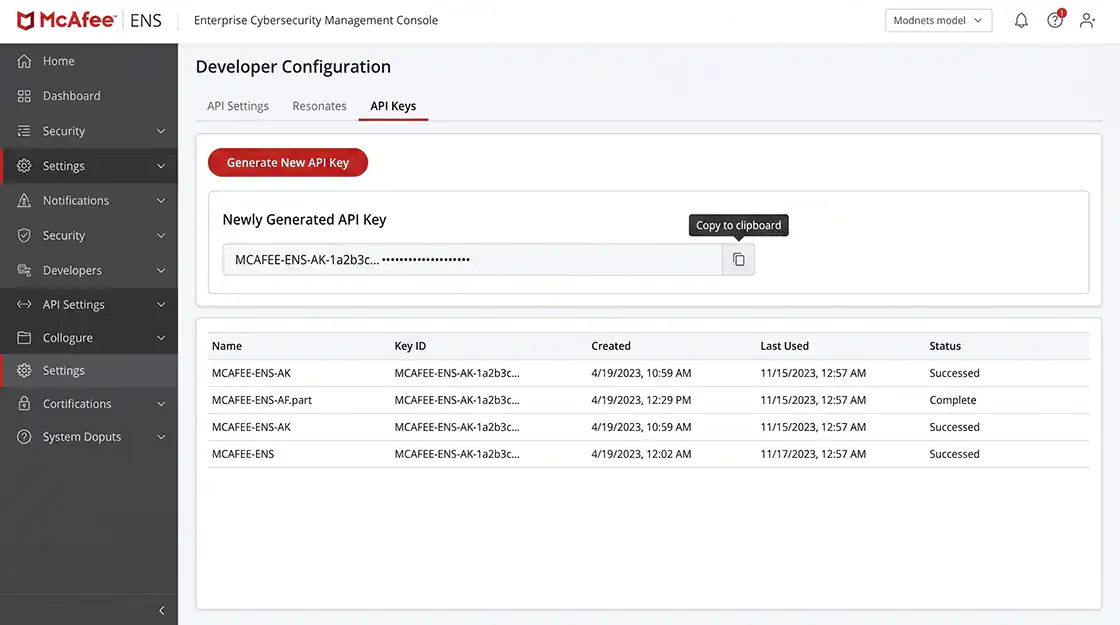The image size is (1120, 625).
Task: Switch to the Resonates tab
Action: coord(319,106)
